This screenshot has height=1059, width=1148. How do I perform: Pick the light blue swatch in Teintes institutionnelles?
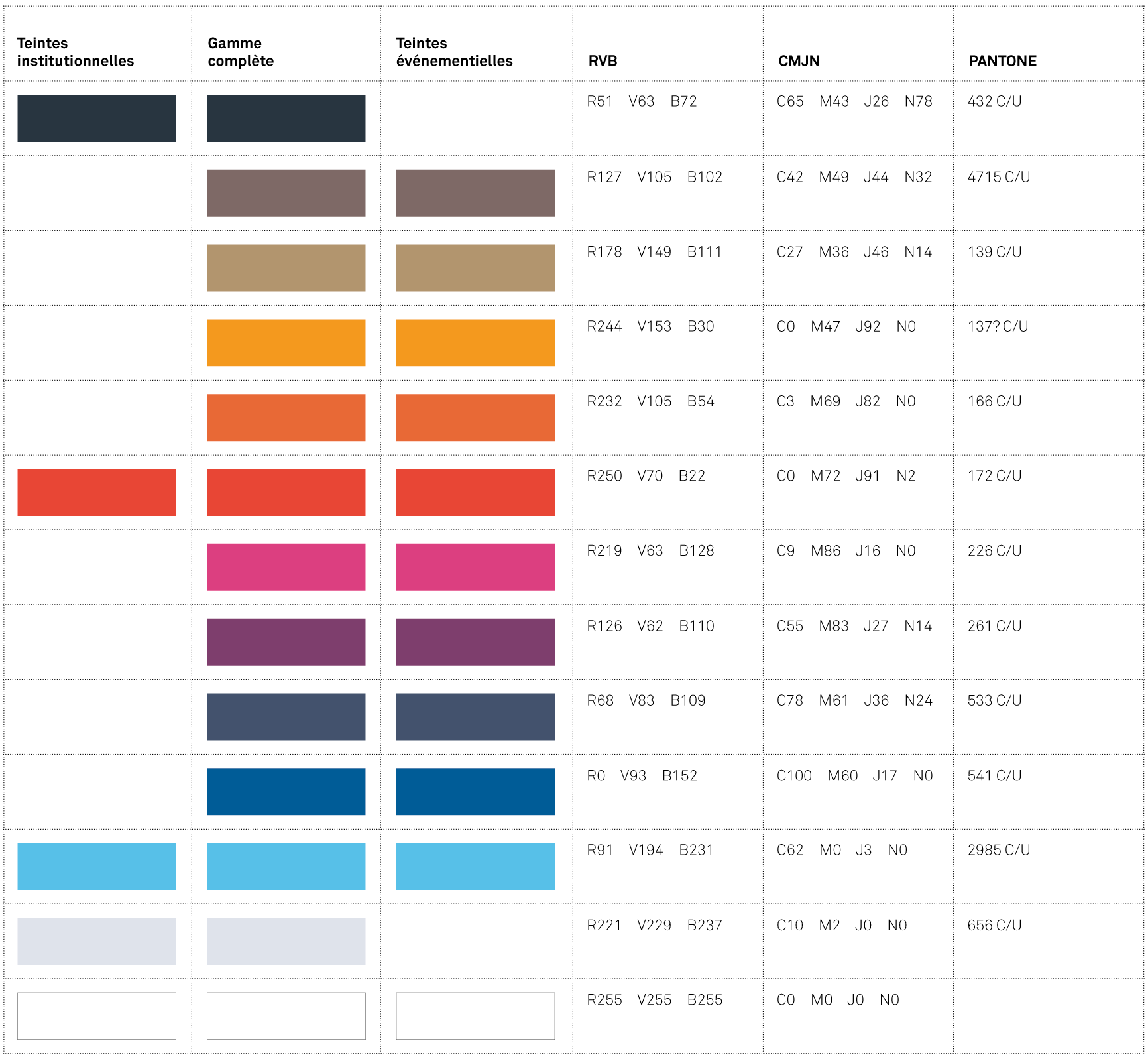pyautogui.click(x=97, y=866)
